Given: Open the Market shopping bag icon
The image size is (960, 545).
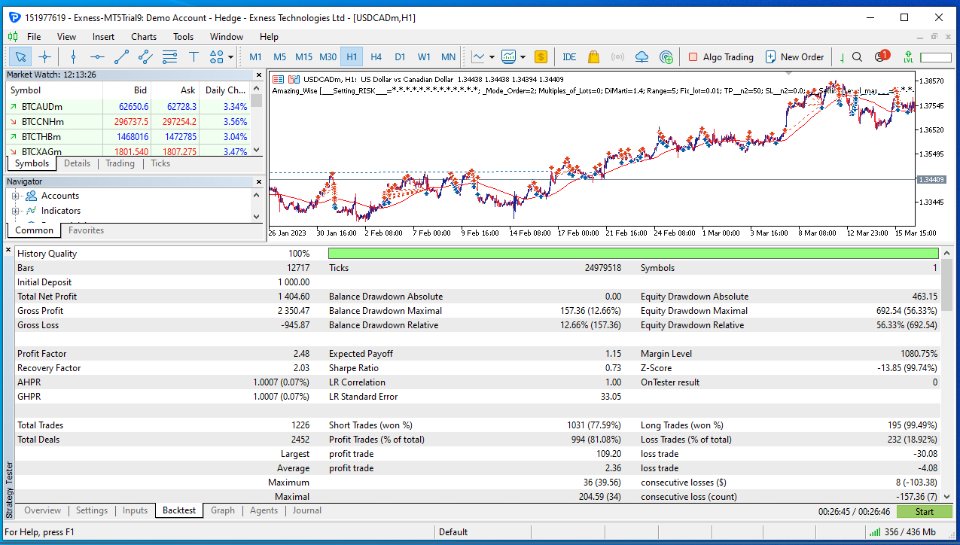Looking at the screenshot, I should click(593, 57).
